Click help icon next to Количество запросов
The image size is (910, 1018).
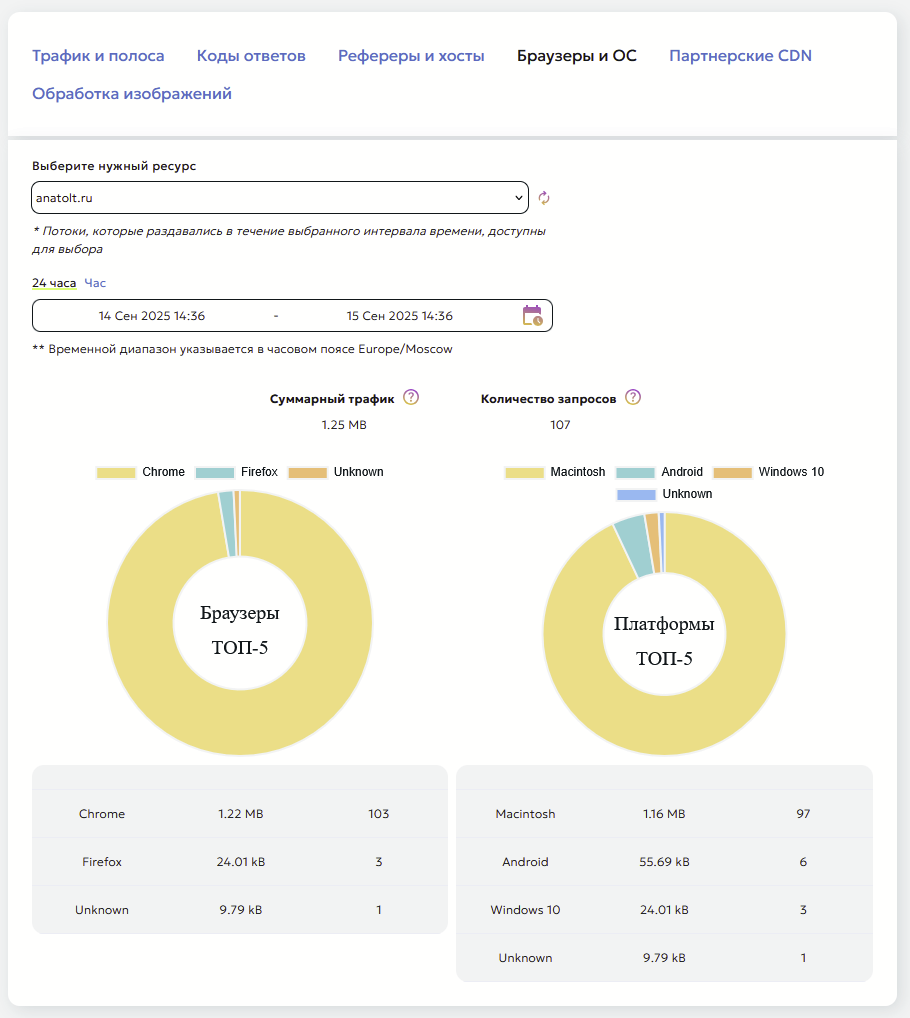[633, 397]
